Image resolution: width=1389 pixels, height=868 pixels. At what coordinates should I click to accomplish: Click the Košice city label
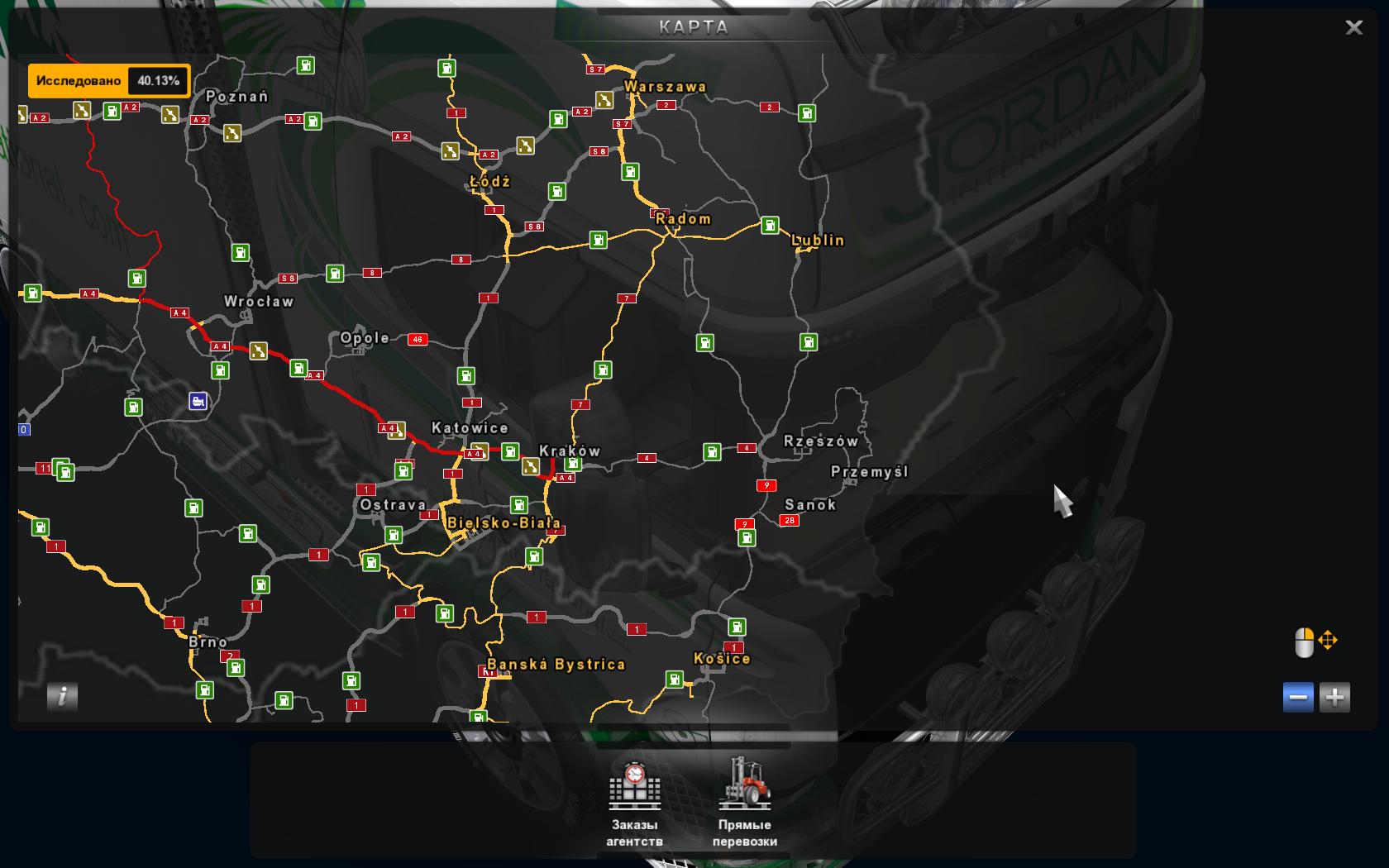[x=722, y=659]
